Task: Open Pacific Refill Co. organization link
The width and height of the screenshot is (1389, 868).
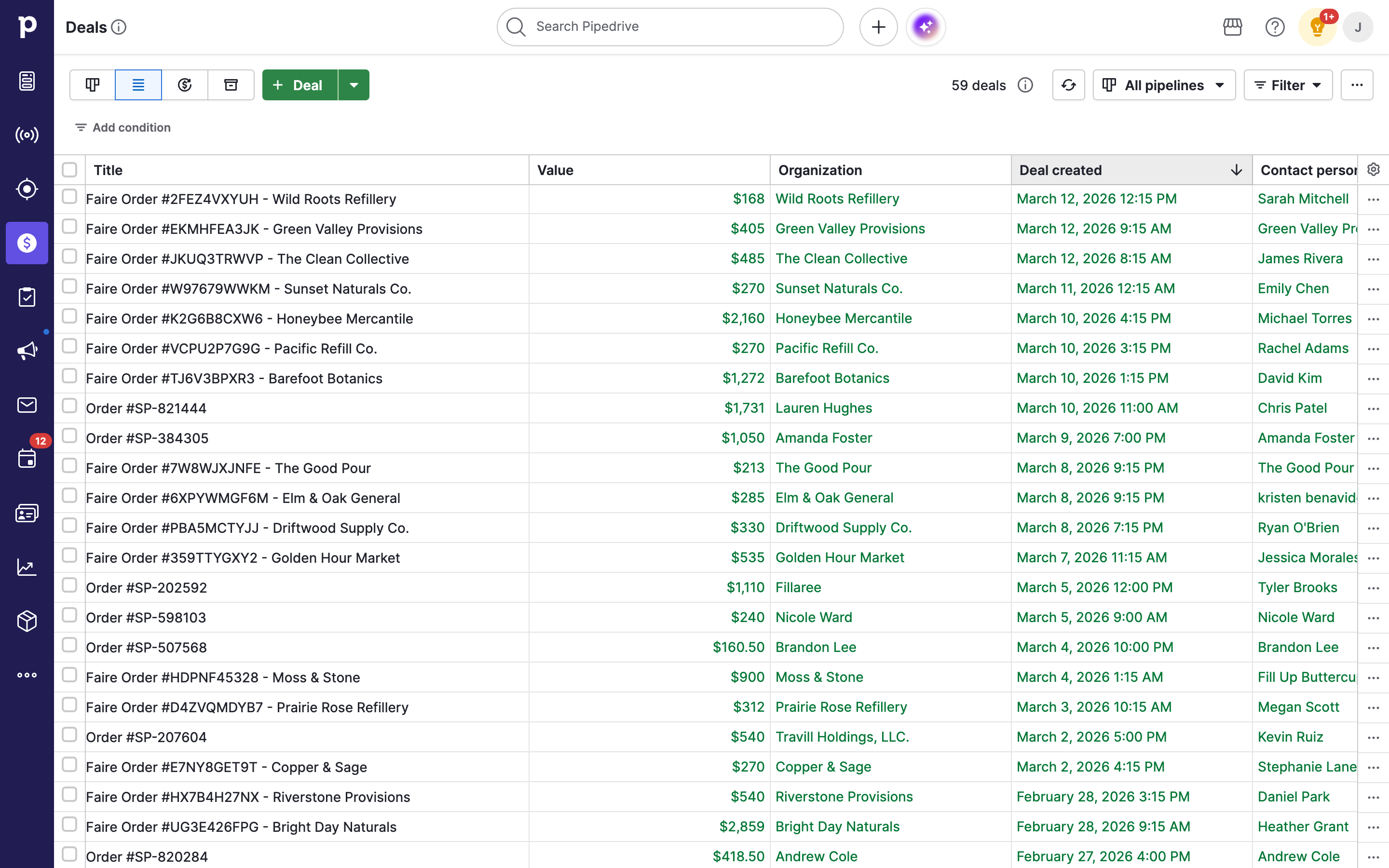Action: [x=827, y=348]
